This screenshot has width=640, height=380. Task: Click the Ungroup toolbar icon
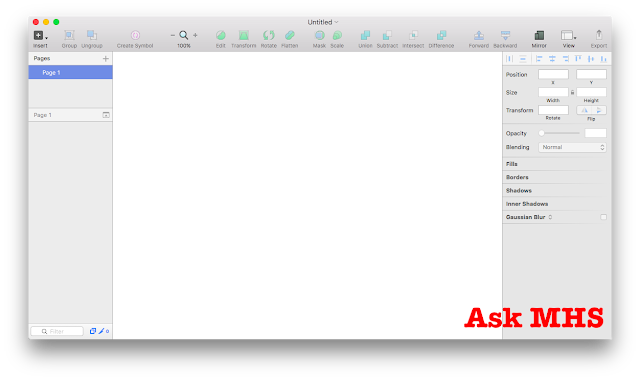point(92,35)
